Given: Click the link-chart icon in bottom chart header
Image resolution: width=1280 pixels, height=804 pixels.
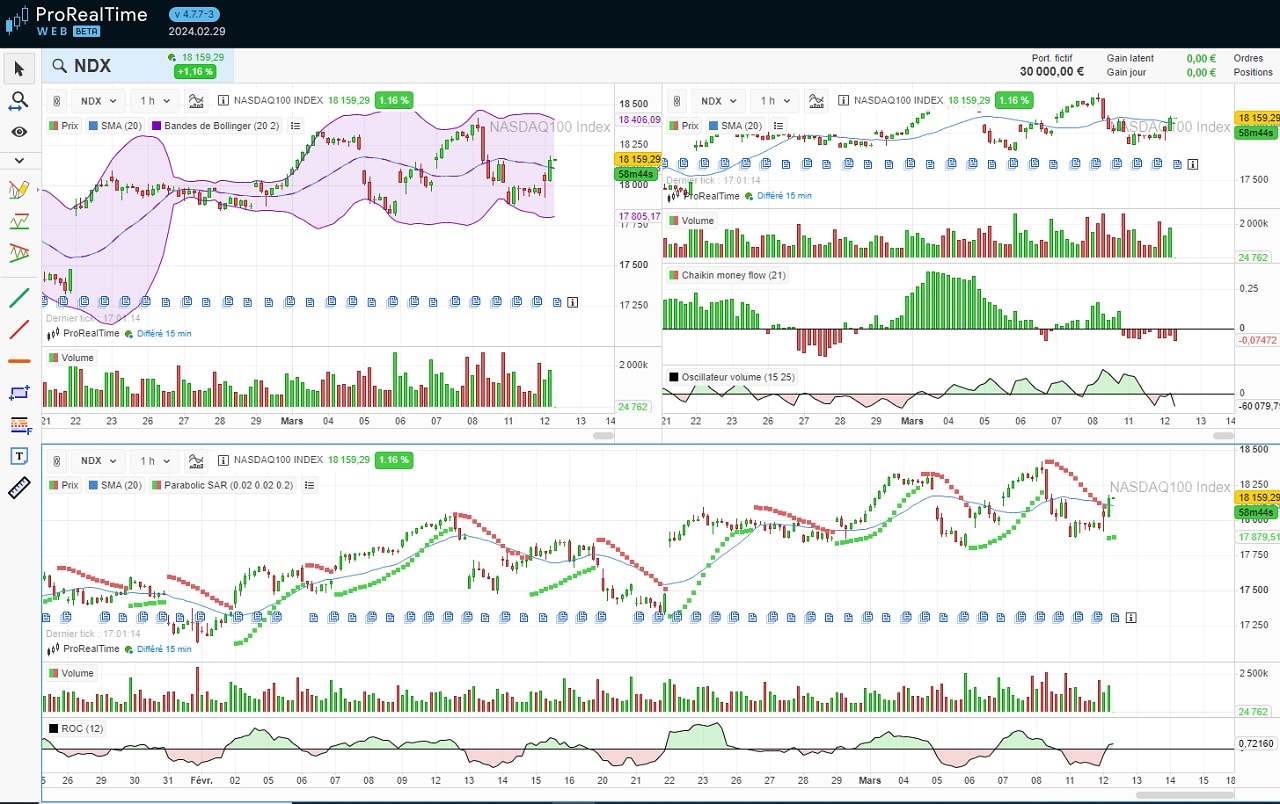Looking at the screenshot, I should click(57, 461).
